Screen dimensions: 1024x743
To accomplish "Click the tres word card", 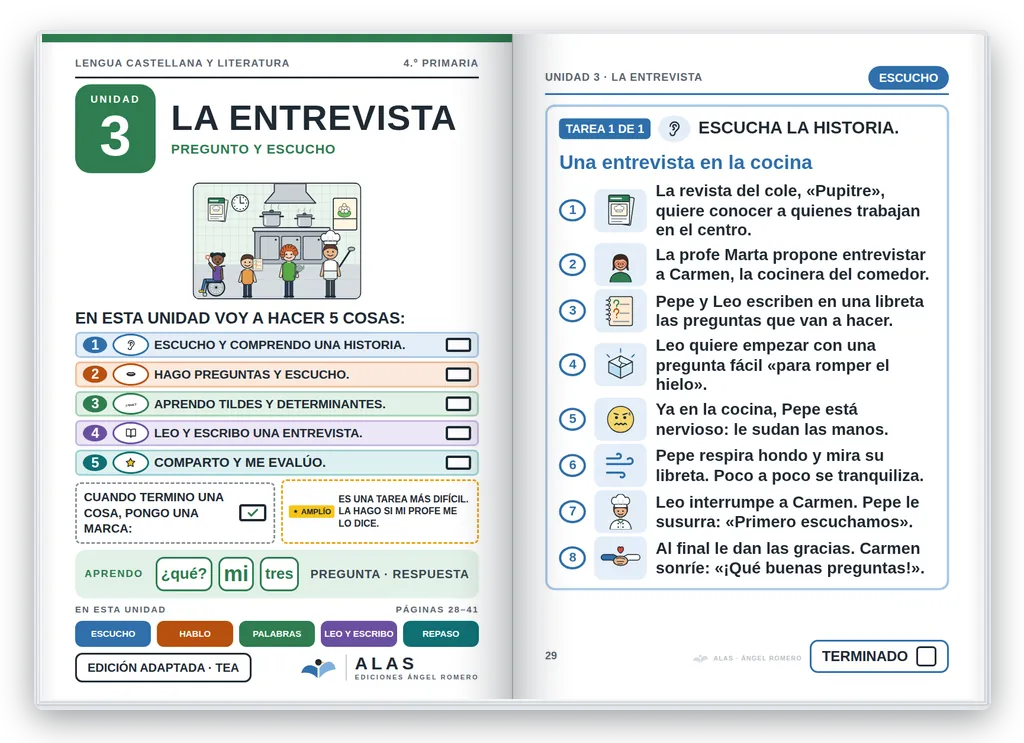I will coord(279,573).
